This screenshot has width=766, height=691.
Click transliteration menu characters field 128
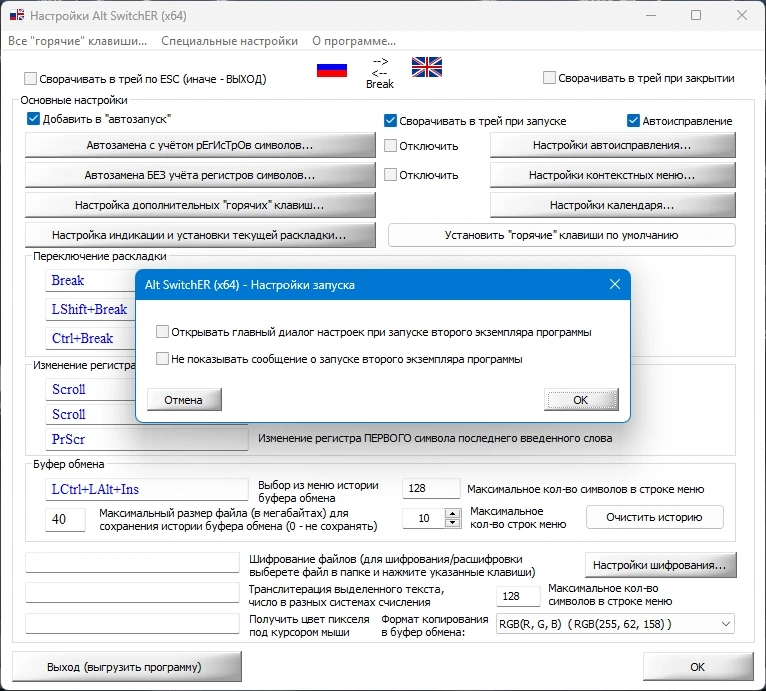(518, 596)
